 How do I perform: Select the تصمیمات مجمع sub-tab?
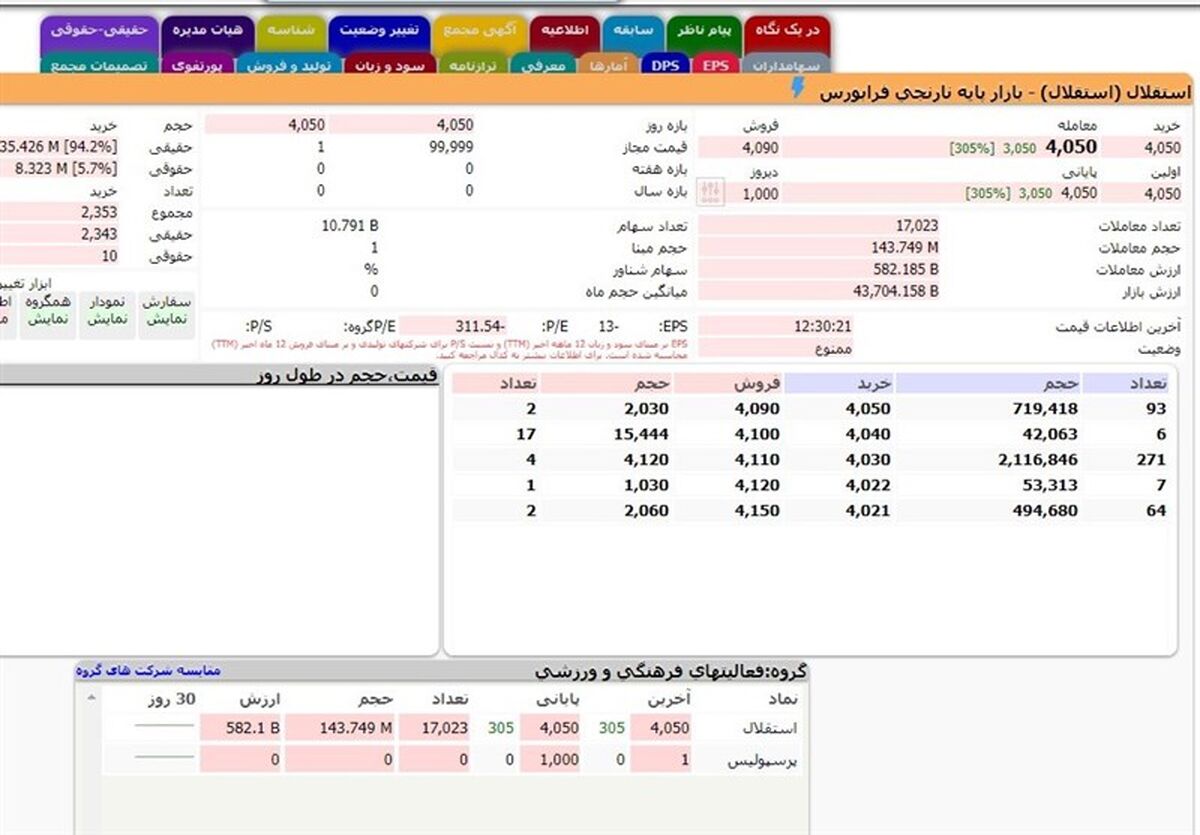(99, 65)
